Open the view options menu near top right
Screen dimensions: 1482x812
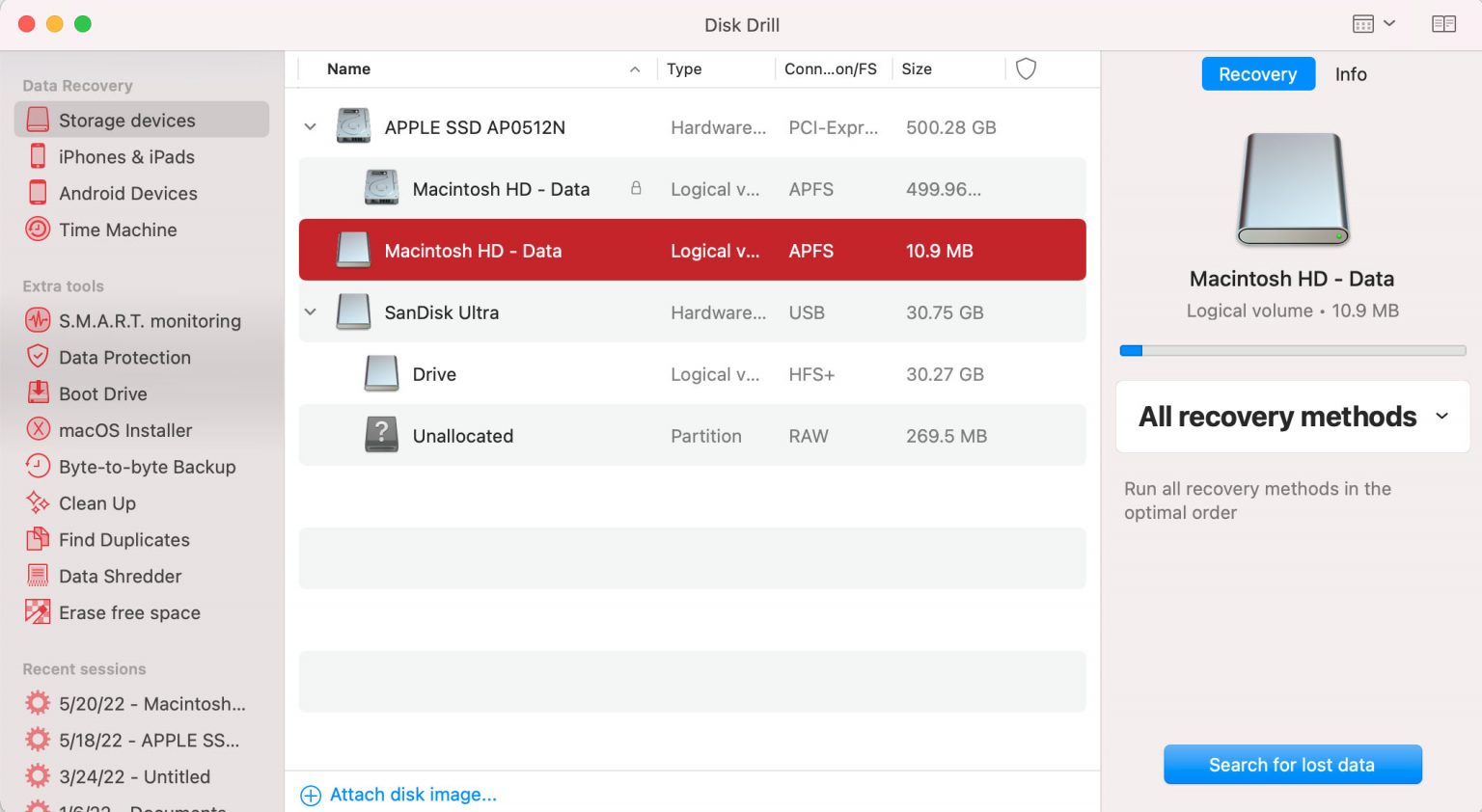tap(1372, 23)
